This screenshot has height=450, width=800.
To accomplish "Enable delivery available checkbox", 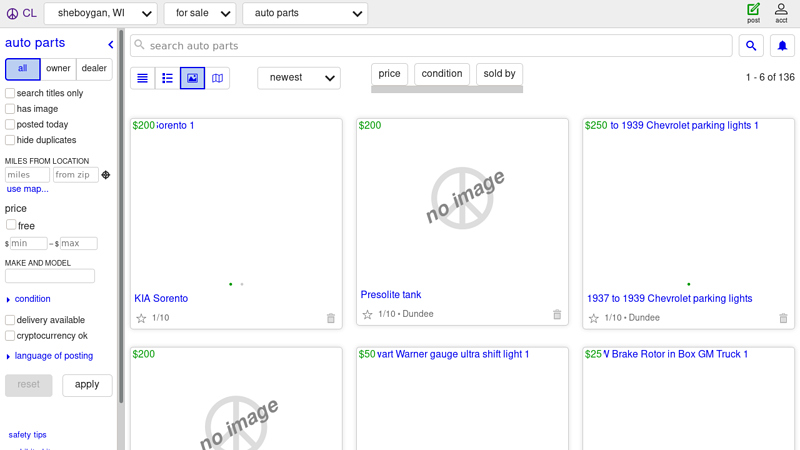I will [10, 320].
